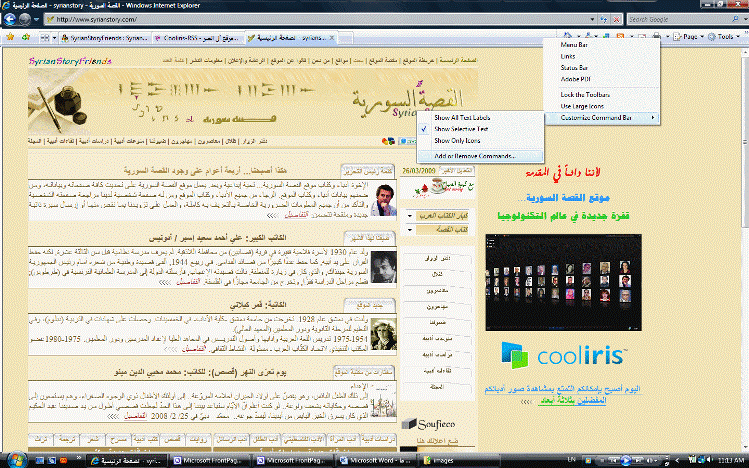The image size is (749, 468).
Task: Click the RSS feeds icon in command bar
Action: [x=620, y=36]
